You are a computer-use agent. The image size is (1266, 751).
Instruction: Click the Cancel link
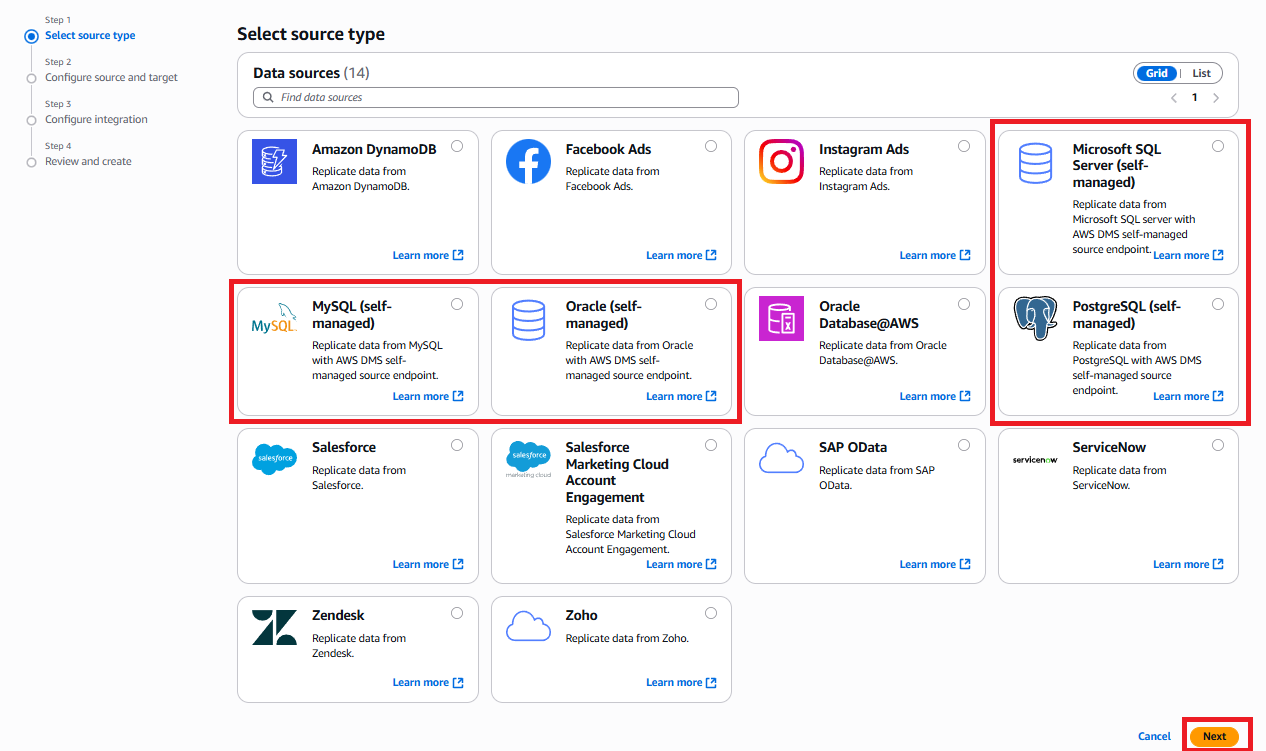coord(1154,736)
